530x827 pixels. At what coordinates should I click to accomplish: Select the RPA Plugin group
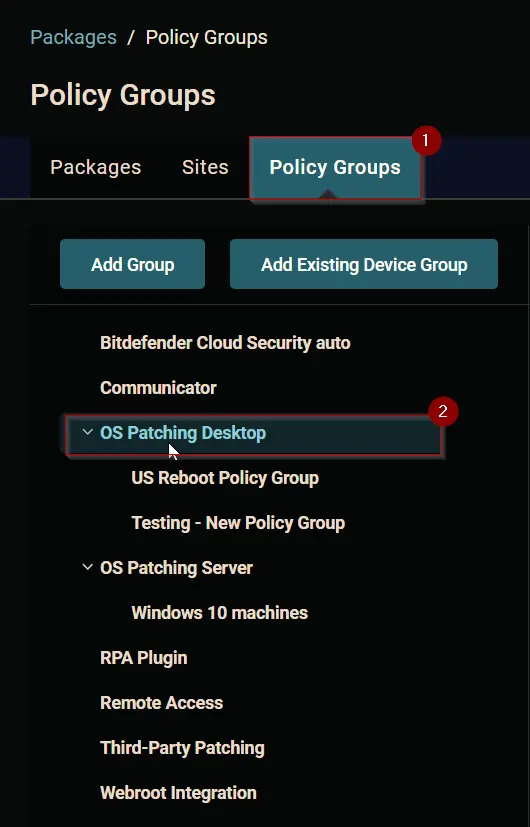(143, 658)
